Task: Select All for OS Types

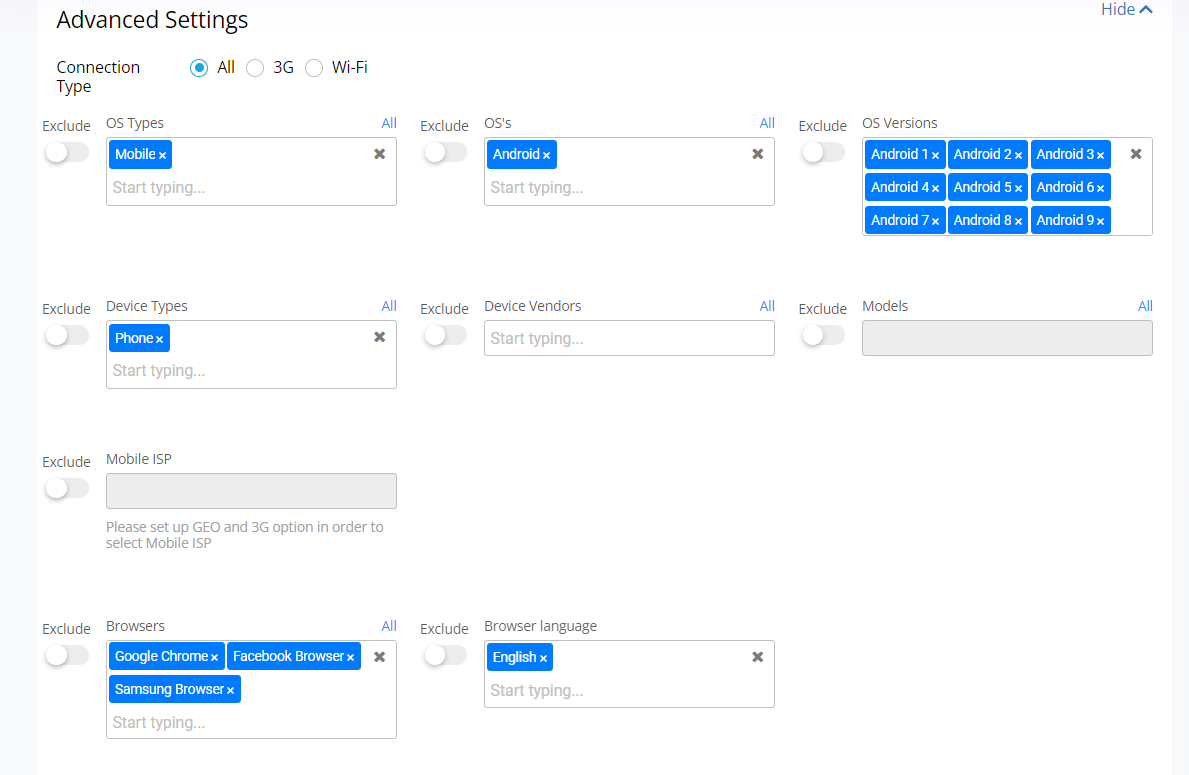Action: point(389,123)
